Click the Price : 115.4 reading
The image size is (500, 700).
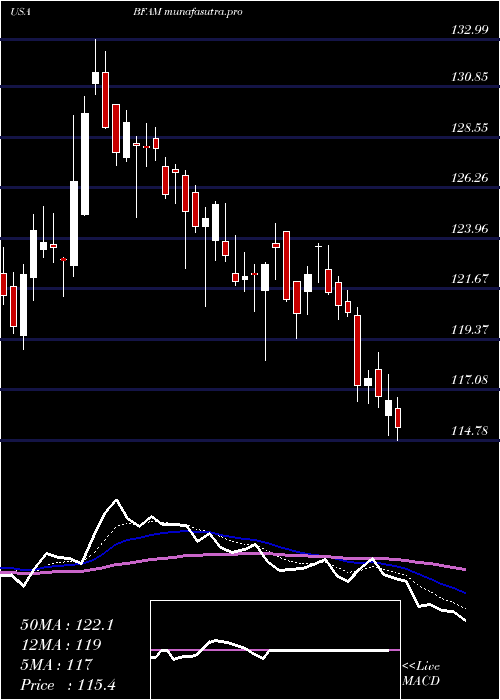coord(68,685)
